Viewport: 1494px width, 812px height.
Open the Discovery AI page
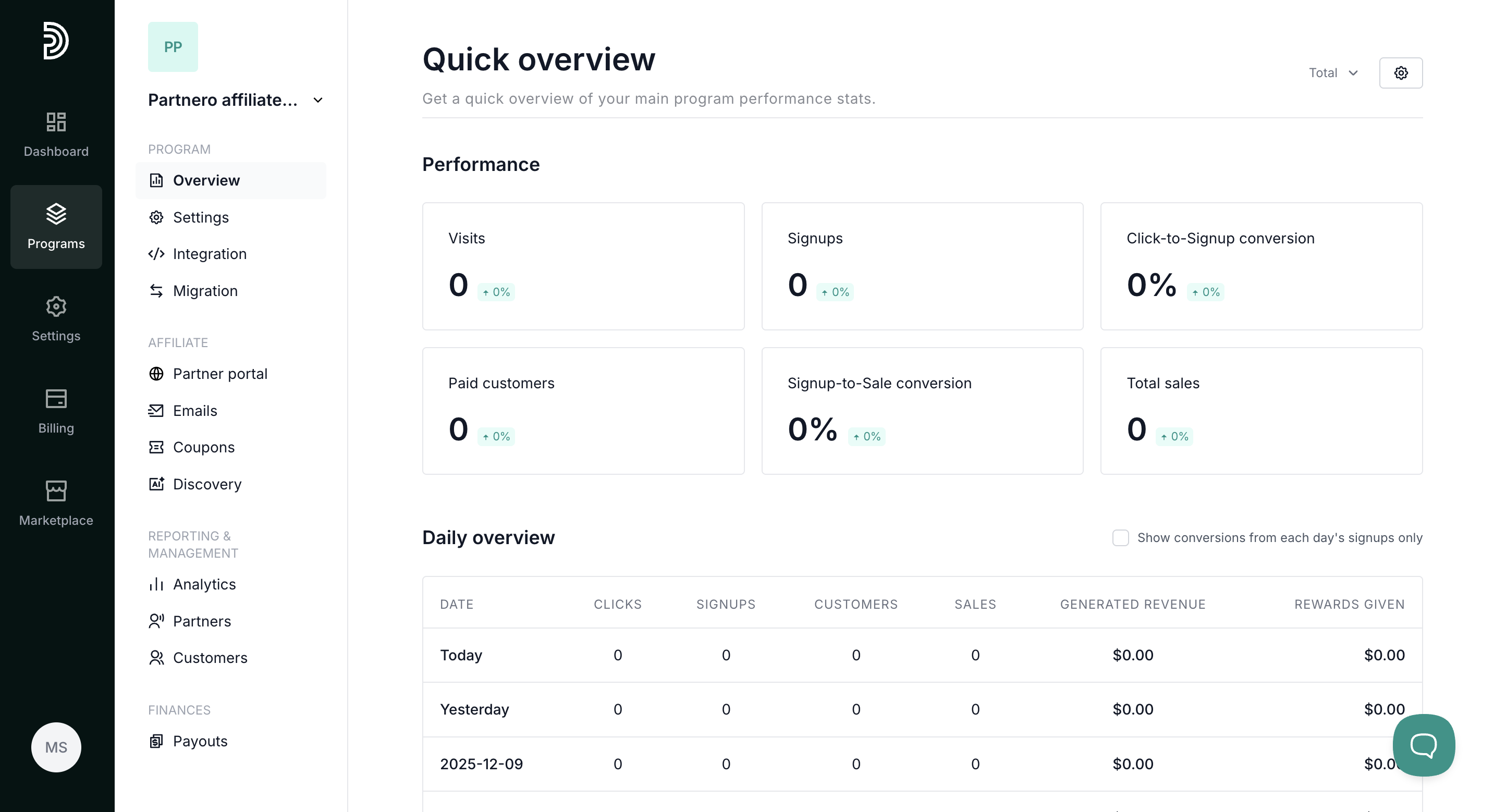[x=206, y=484]
